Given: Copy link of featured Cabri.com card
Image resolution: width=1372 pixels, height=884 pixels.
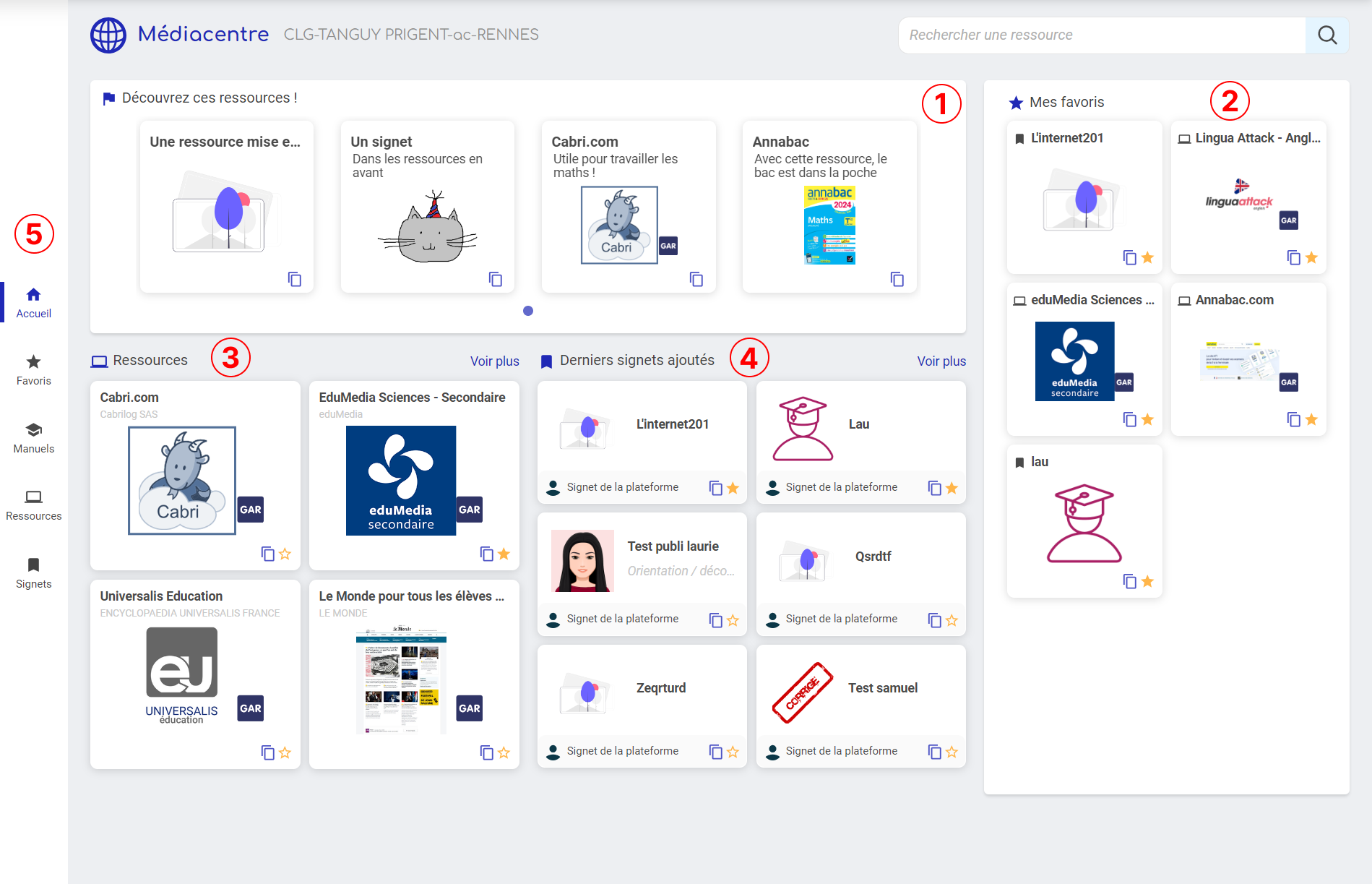Looking at the screenshot, I should (696, 279).
